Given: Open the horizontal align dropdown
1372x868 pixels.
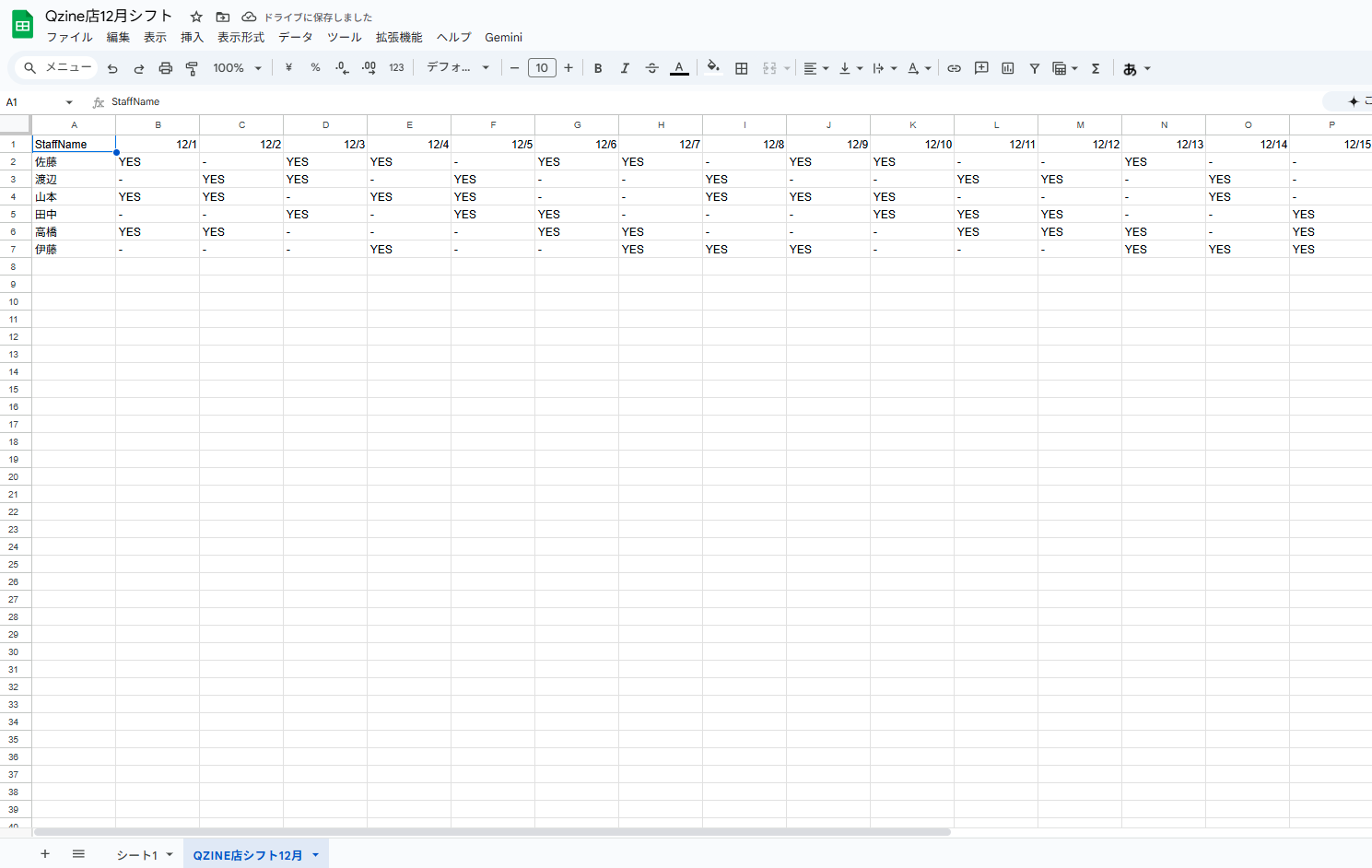Looking at the screenshot, I should pos(815,68).
